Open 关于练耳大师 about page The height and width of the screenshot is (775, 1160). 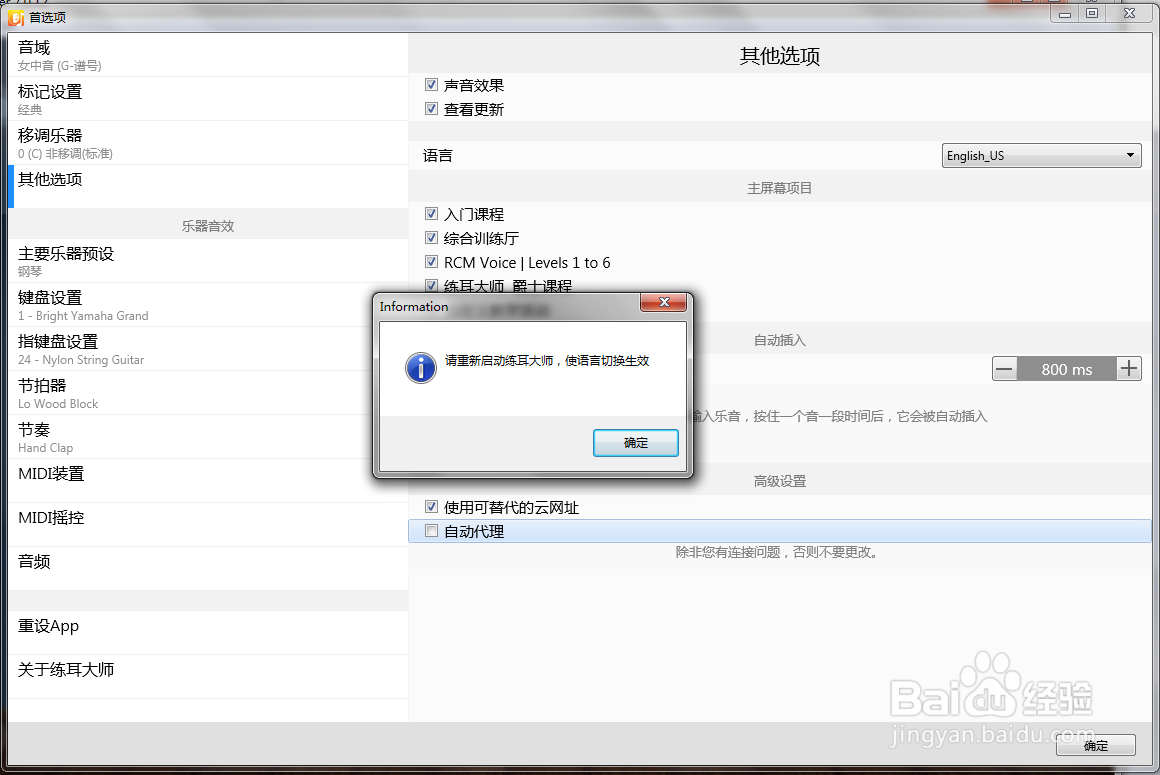click(x=209, y=677)
